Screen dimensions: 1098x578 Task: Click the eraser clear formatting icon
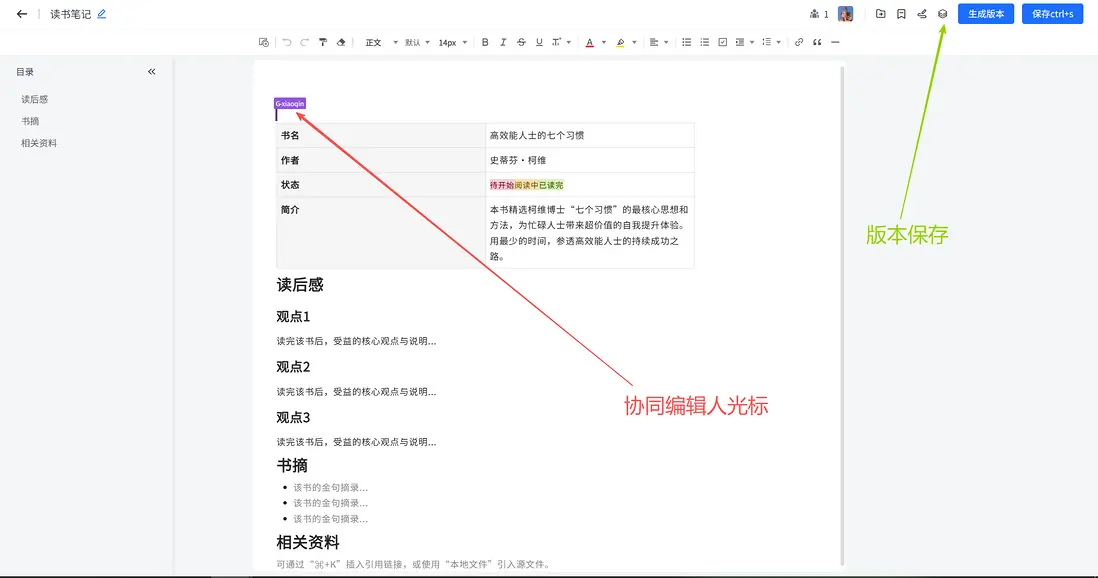click(x=342, y=43)
